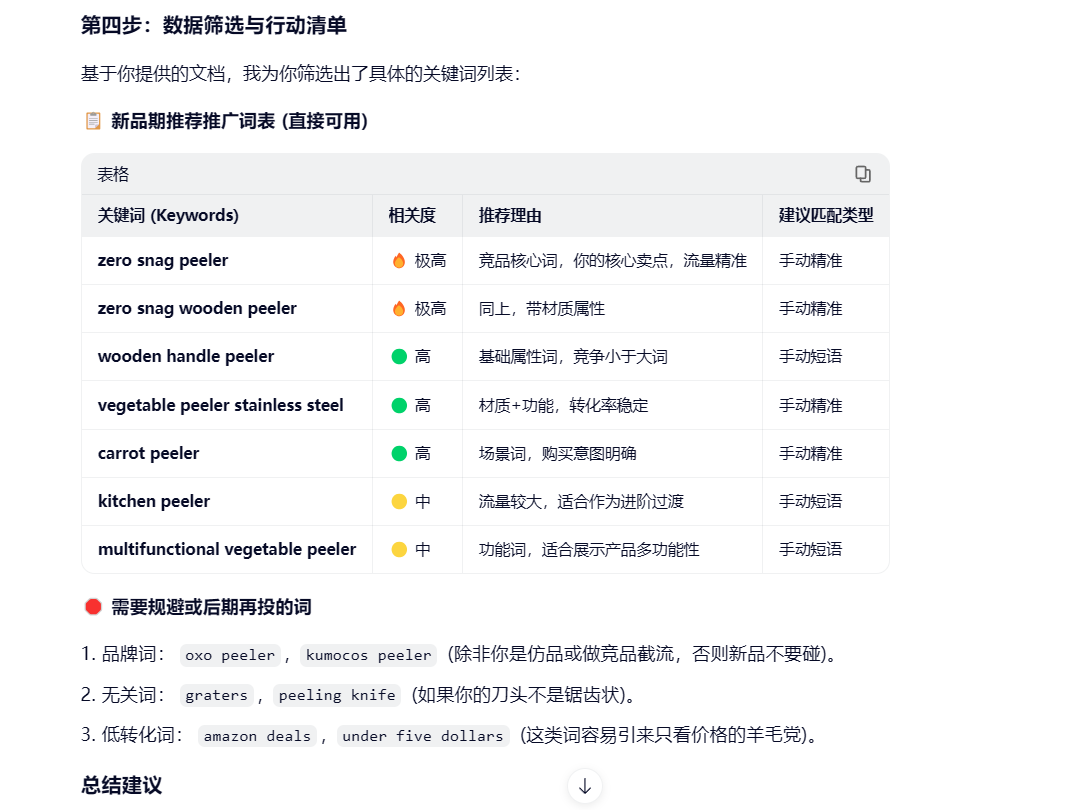Viewport: 1071px width, 810px height.
Task: Click the 相关度 column header
Action: coord(412,215)
